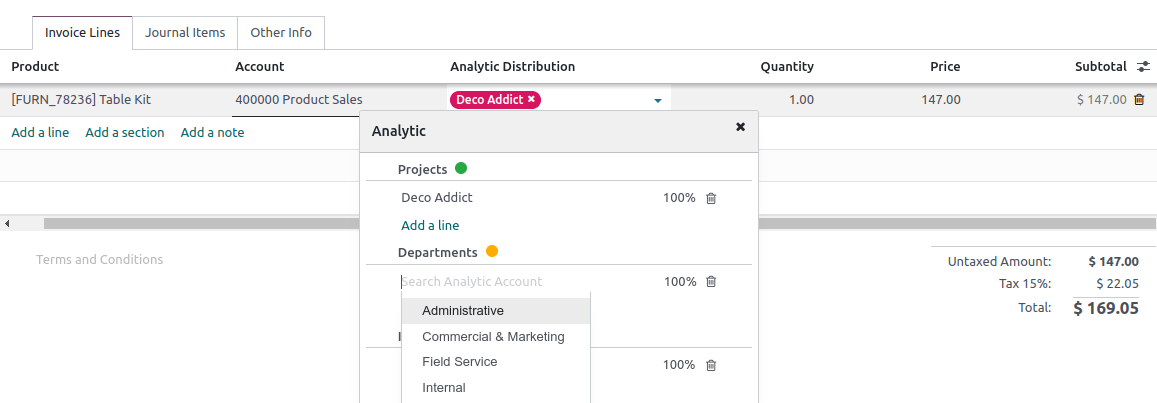This screenshot has height=403, width=1157.
Task: Delete the Departments distribution line
Action: (711, 282)
